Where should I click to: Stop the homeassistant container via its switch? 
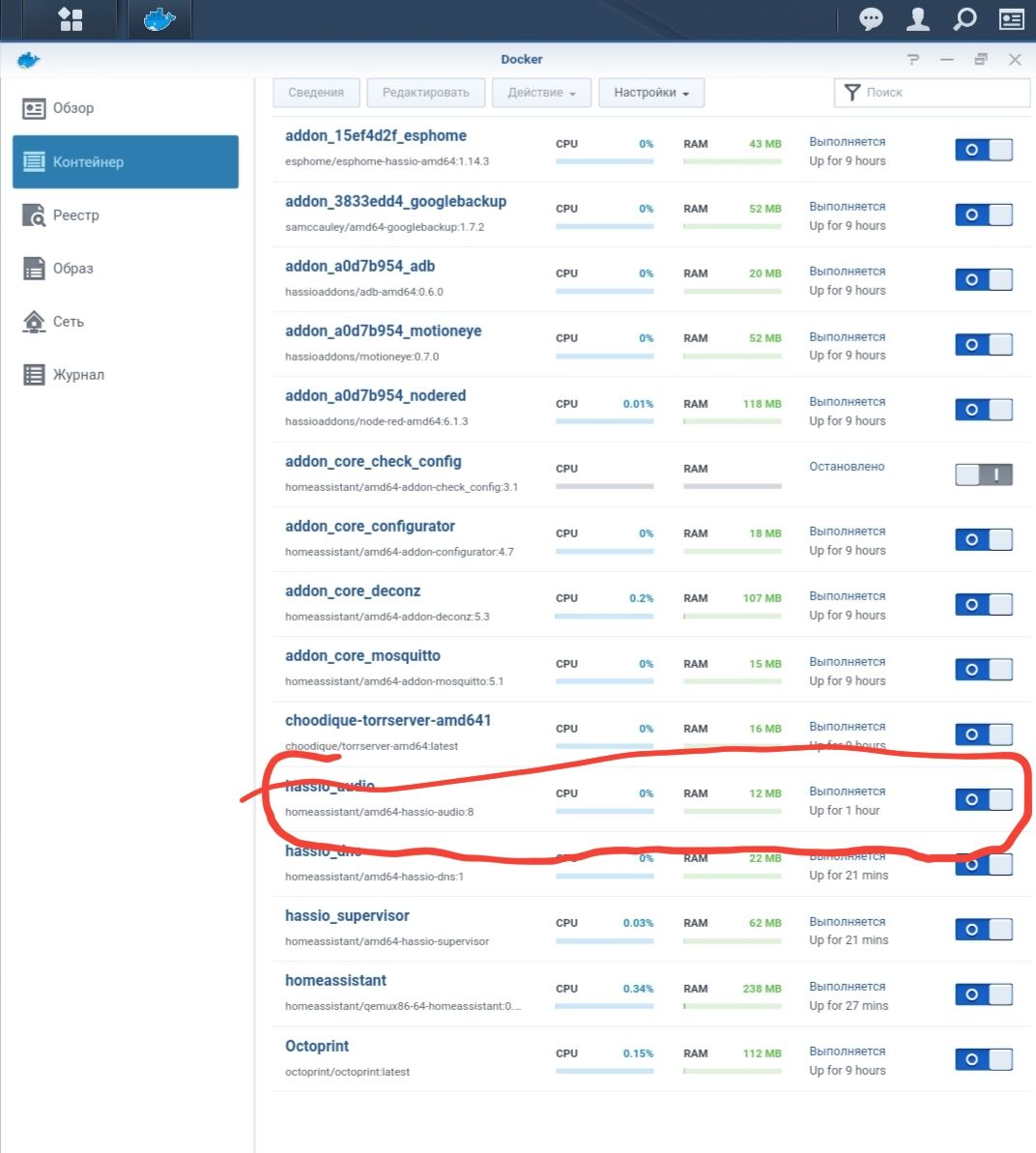[x=984, y=994]
